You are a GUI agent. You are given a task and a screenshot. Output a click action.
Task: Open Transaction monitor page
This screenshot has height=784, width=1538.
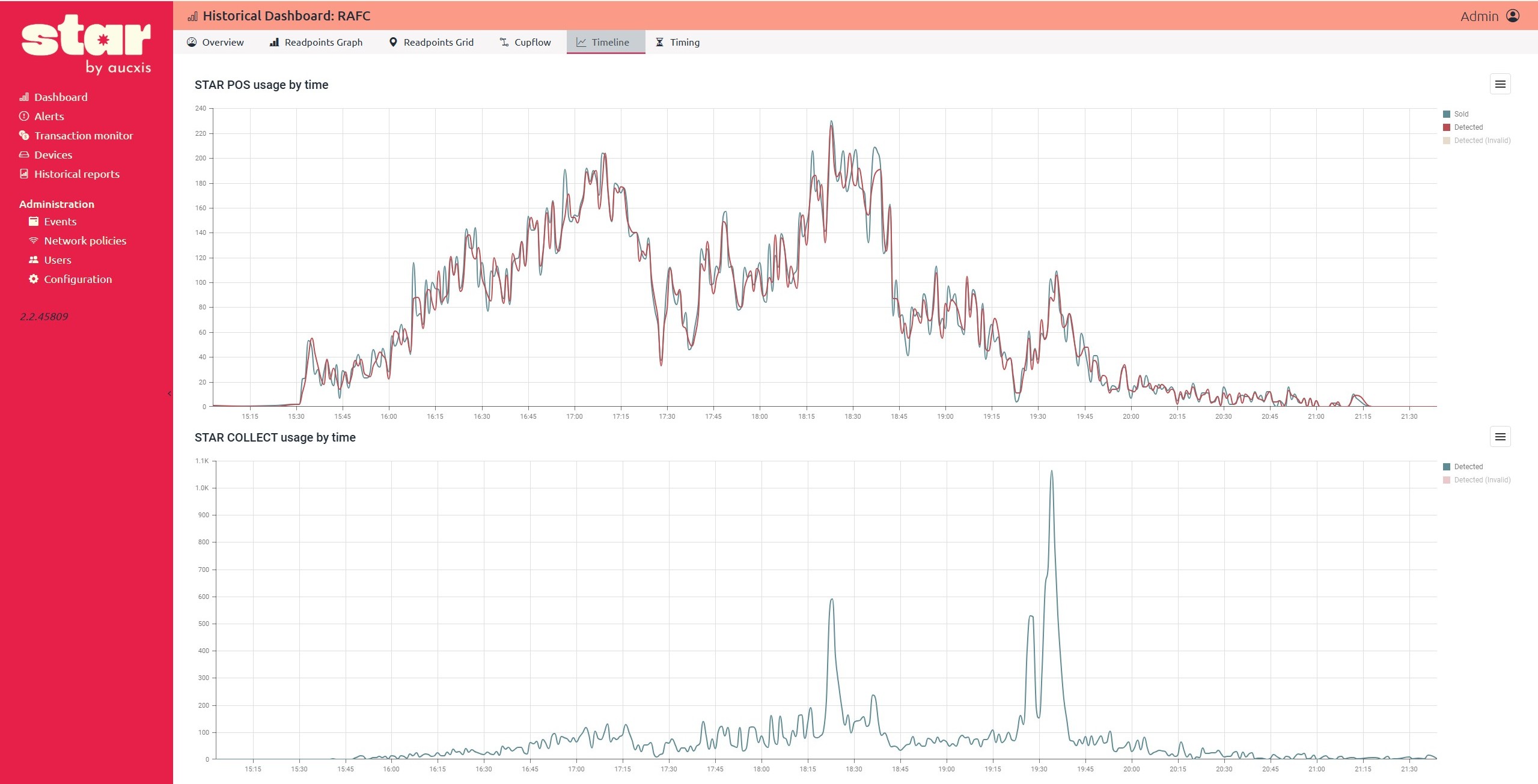(x=76, y=135)
